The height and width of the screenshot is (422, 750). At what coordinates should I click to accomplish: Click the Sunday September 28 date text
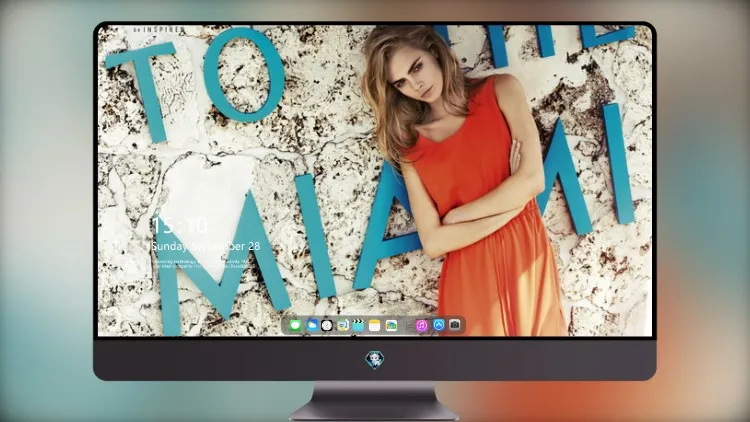pyautogui.click(x=205, y=246)
